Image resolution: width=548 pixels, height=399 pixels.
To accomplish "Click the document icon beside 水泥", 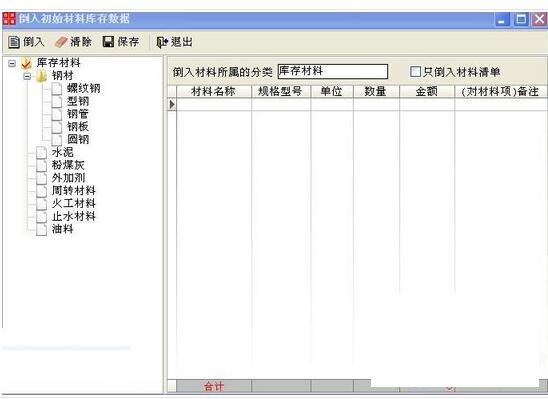I will (x=42, y=152).
